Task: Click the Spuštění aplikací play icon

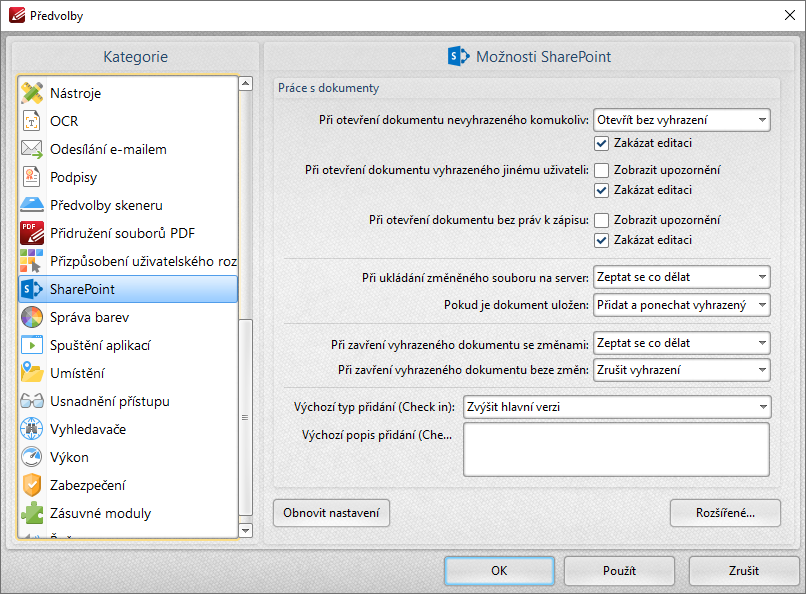Action: pyautogui.click(x=32, y=345)
